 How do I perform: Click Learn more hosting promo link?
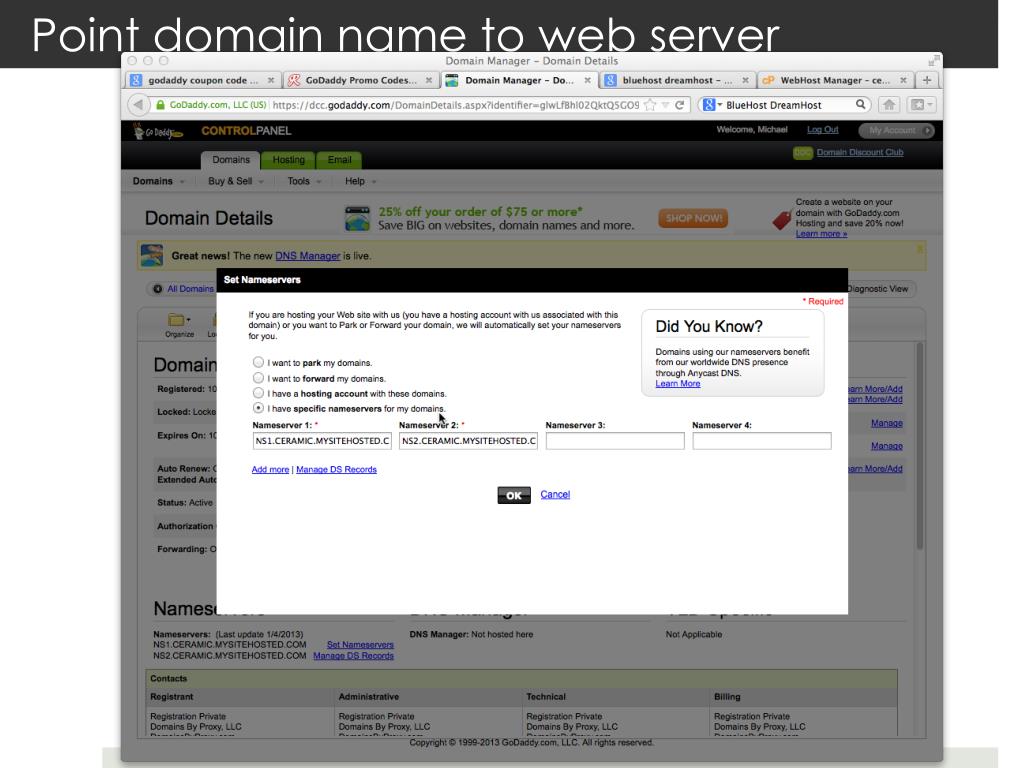point(821,234)
